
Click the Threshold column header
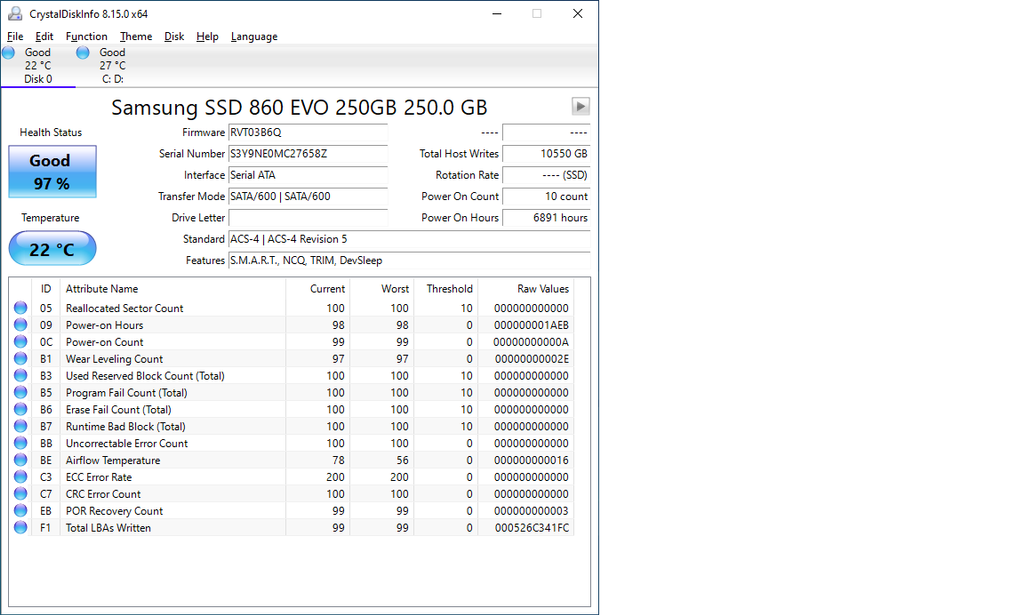[445, 289]
